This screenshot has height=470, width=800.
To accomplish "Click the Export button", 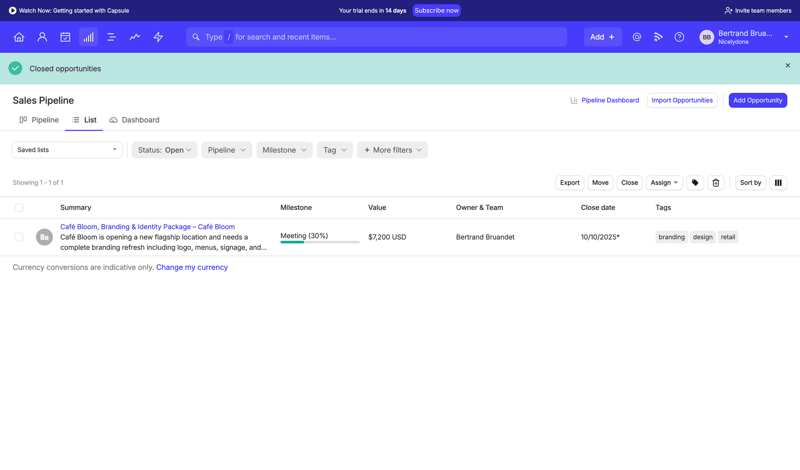I will [570, 183].
